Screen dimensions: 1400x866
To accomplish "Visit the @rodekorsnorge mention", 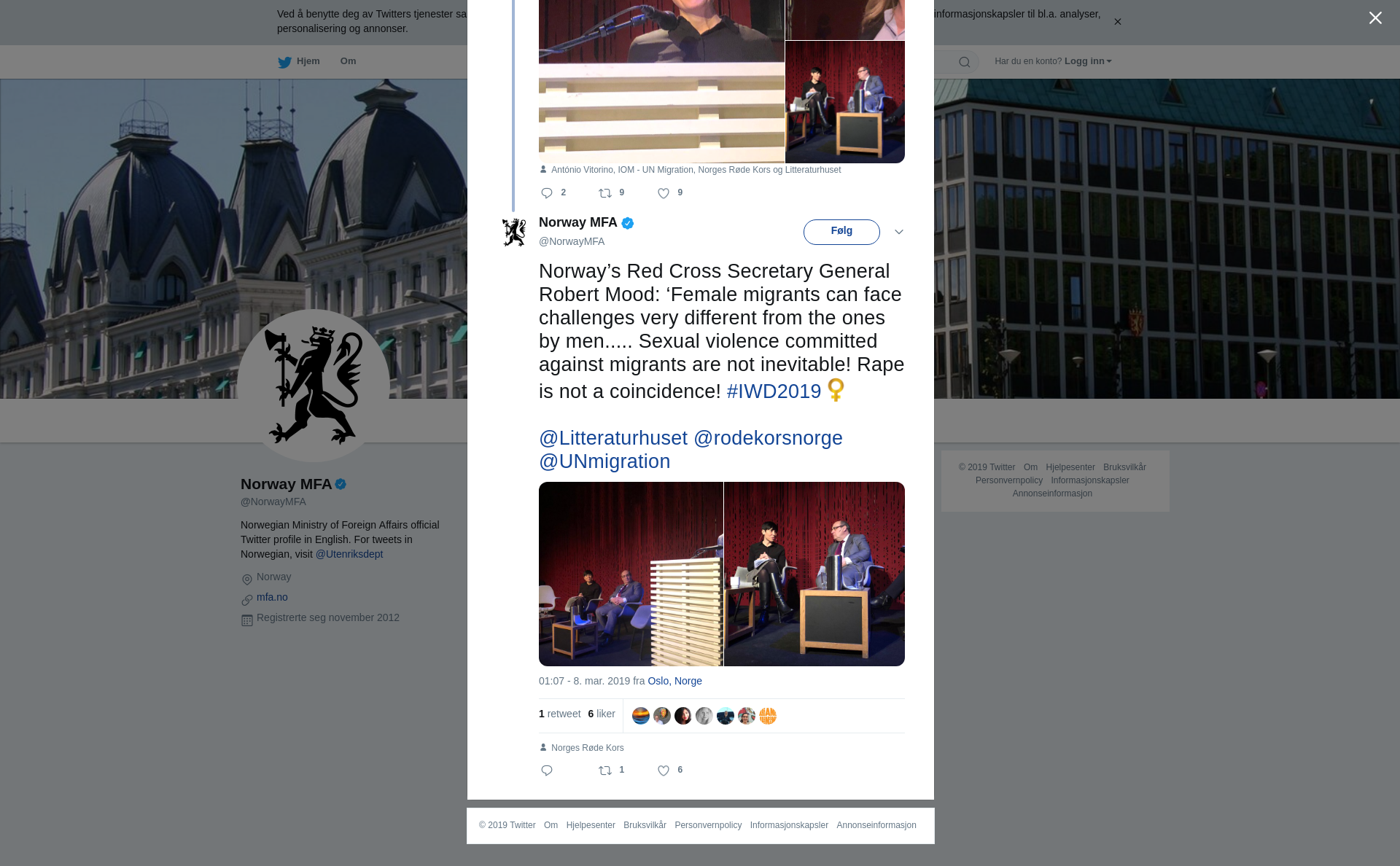I will [x=768, y=438].
